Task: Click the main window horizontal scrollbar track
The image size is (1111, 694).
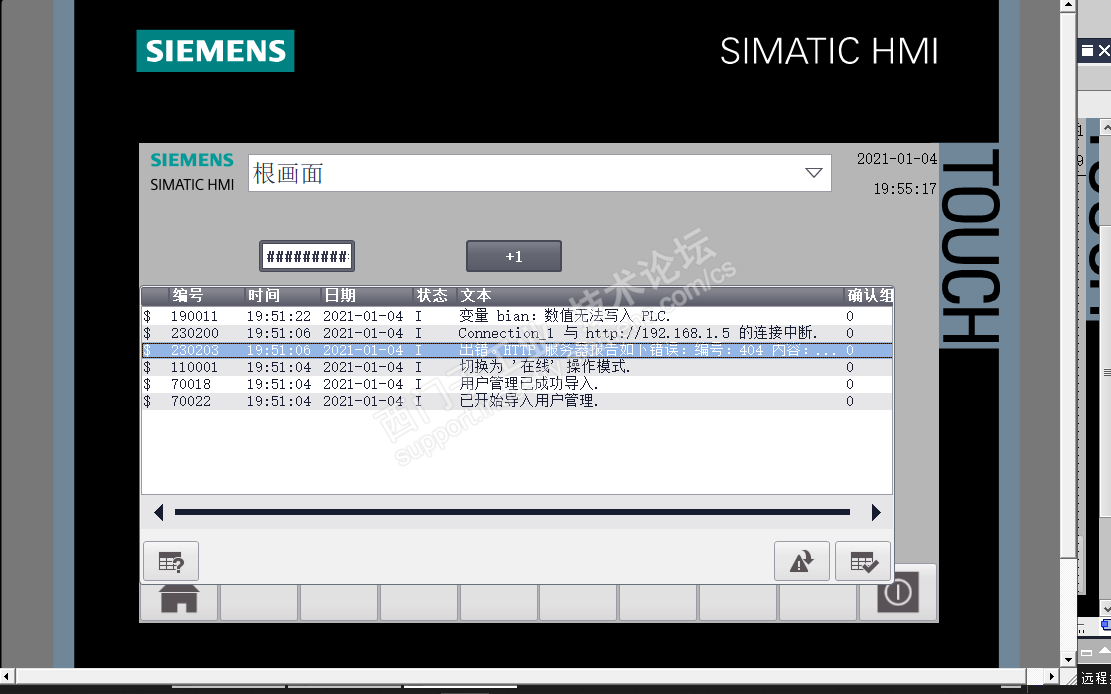Action: pos(521,676)
